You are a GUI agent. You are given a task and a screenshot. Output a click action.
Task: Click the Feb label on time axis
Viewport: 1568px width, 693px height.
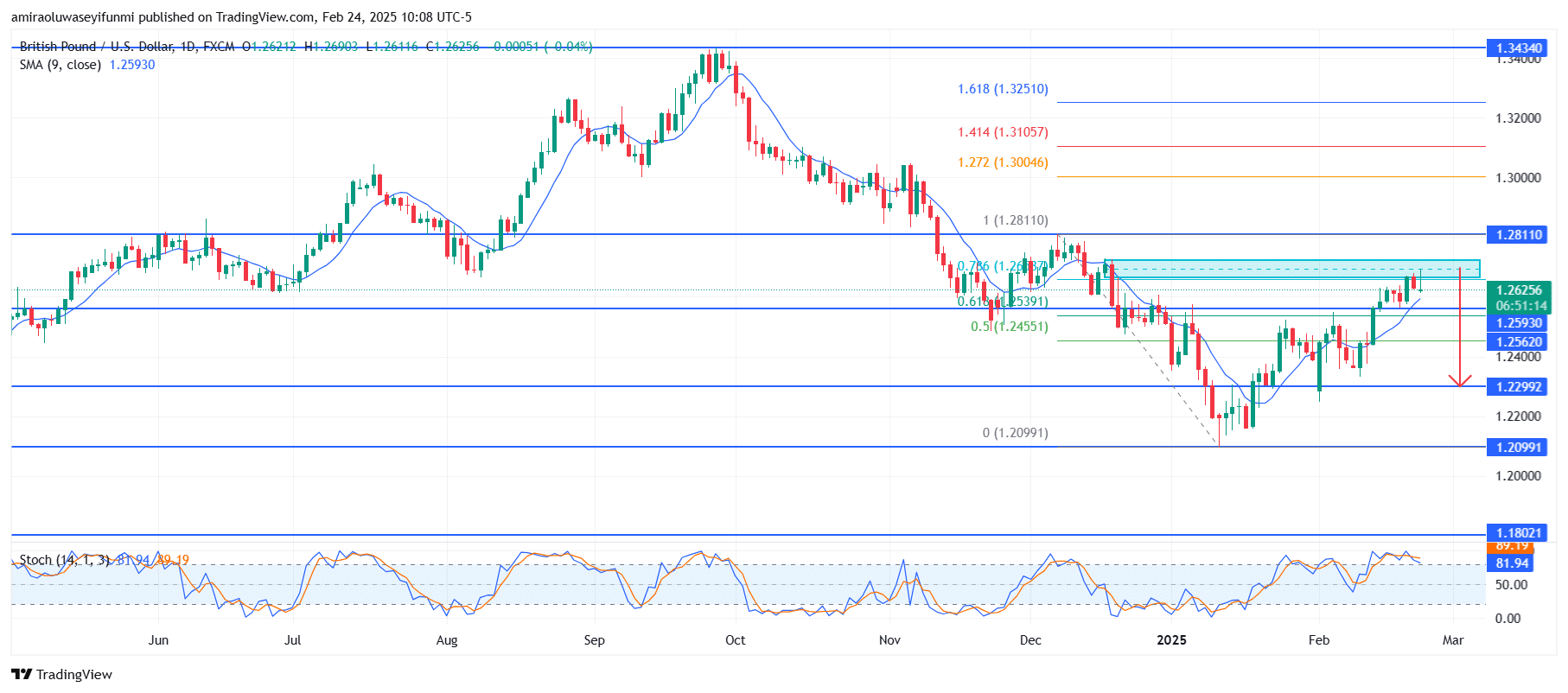[1319, 640]
